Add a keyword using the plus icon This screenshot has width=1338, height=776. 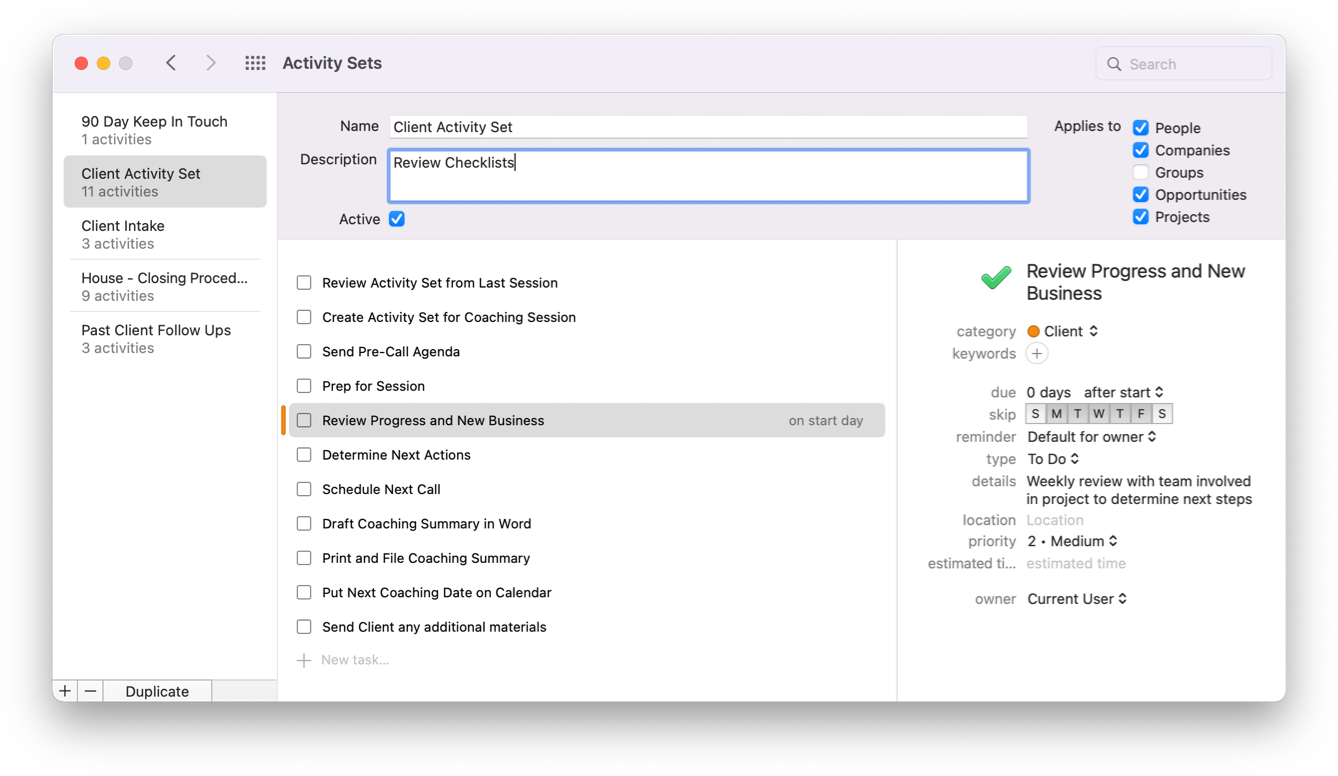click(x=1037, y=353)
